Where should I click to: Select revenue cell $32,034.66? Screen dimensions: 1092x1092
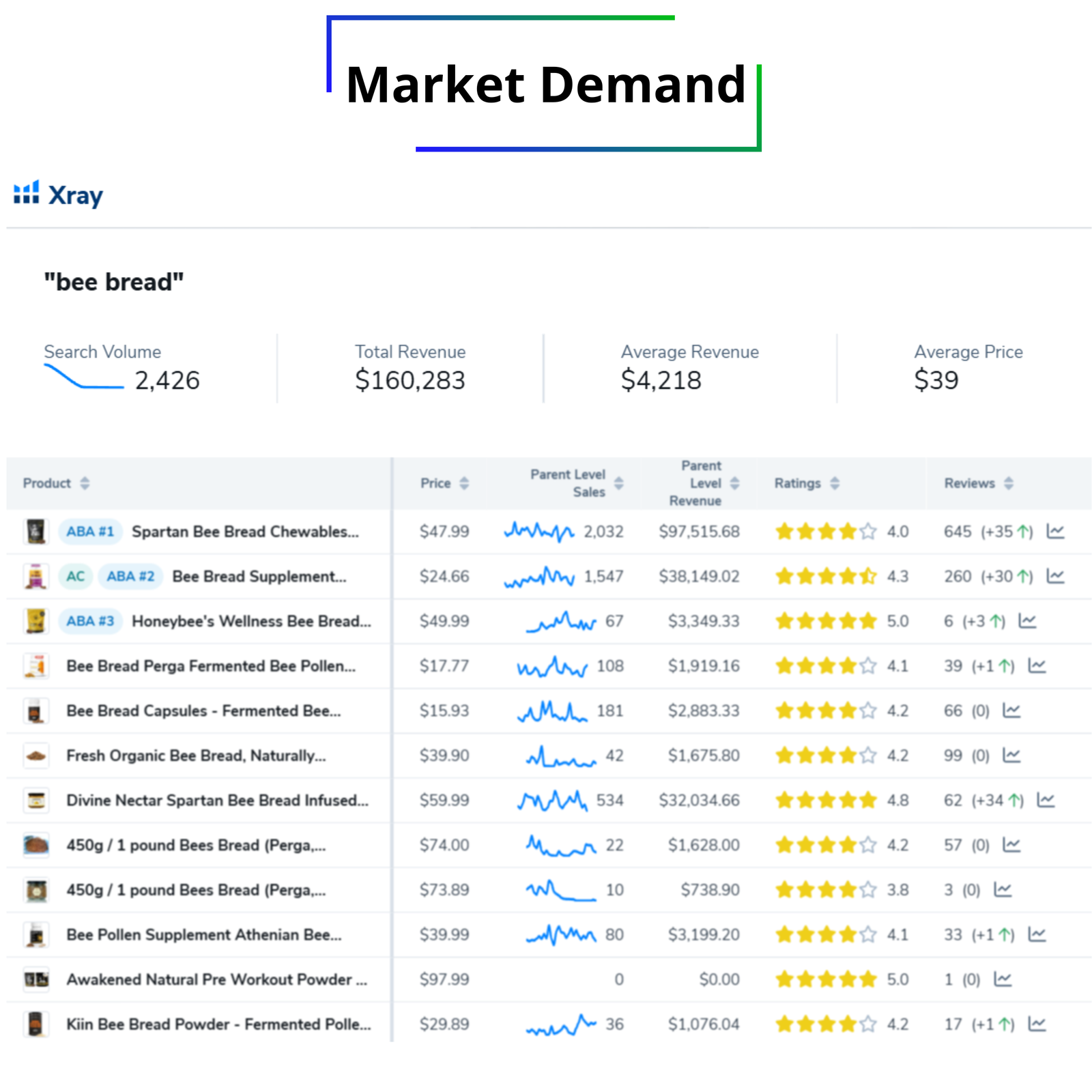[x=699, y=800]
